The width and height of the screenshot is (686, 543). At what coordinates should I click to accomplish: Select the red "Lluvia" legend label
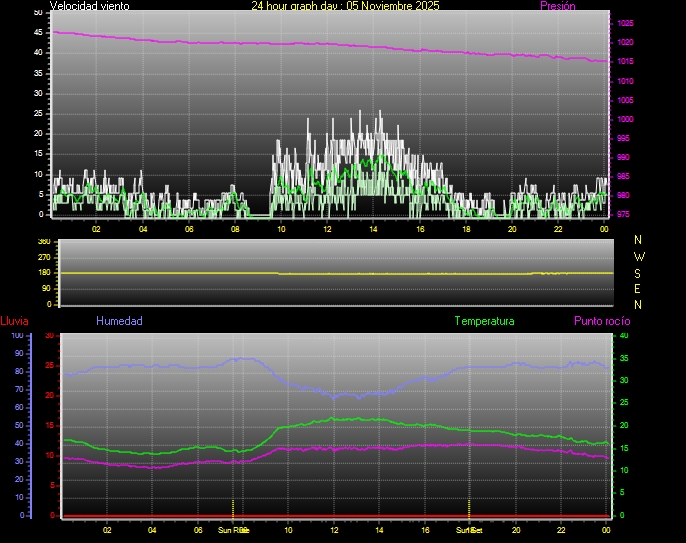(14, 321)
